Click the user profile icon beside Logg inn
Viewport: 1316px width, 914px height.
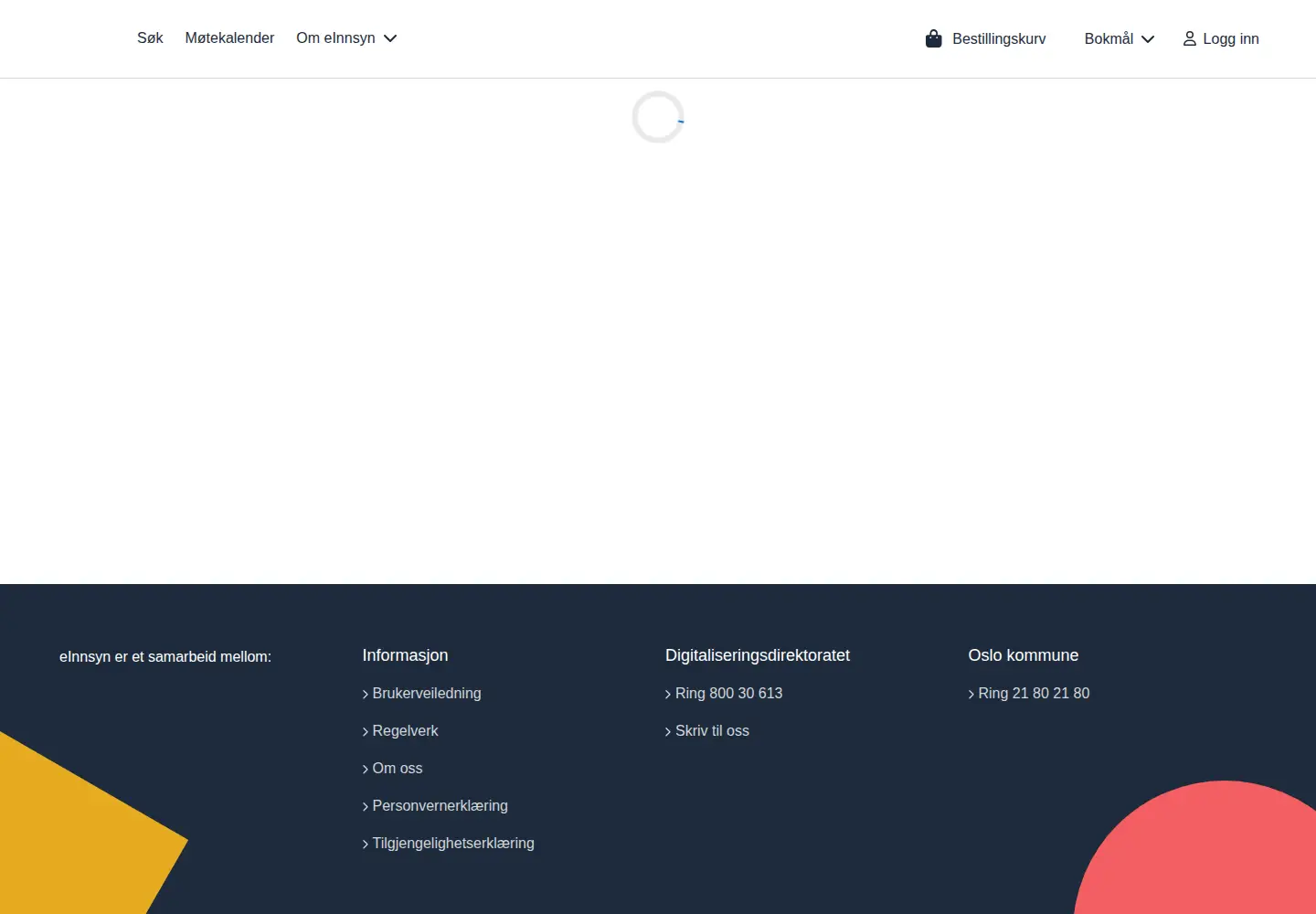pos(1189,38)
